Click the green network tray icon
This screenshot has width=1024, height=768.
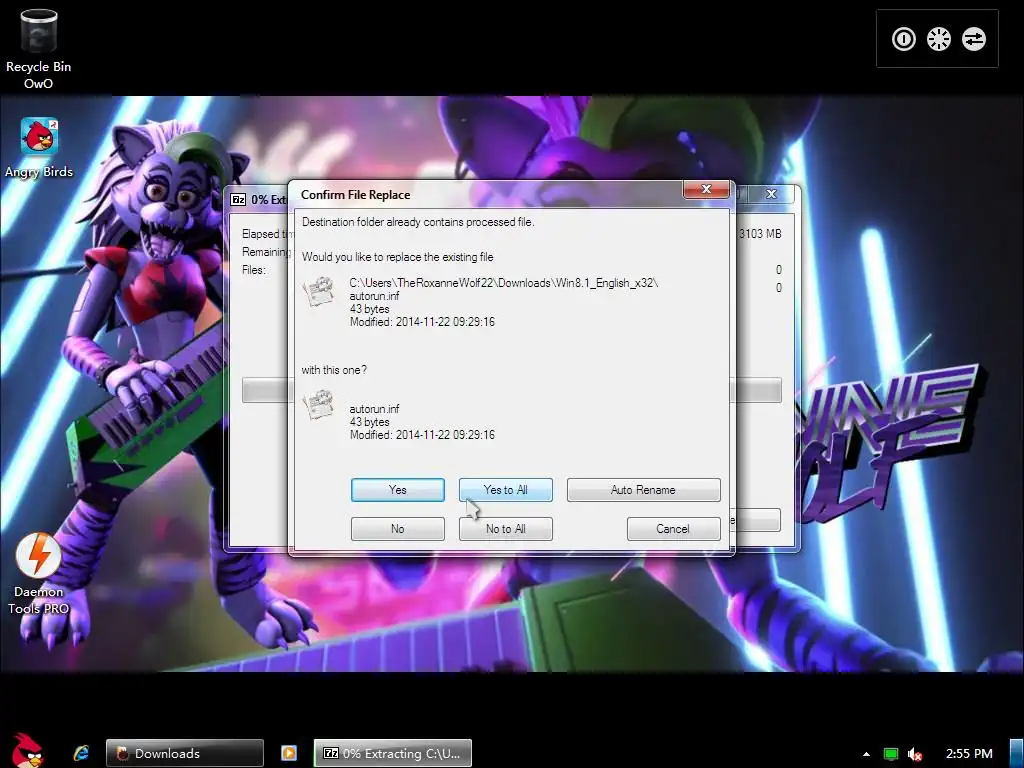tap(891, 754)
